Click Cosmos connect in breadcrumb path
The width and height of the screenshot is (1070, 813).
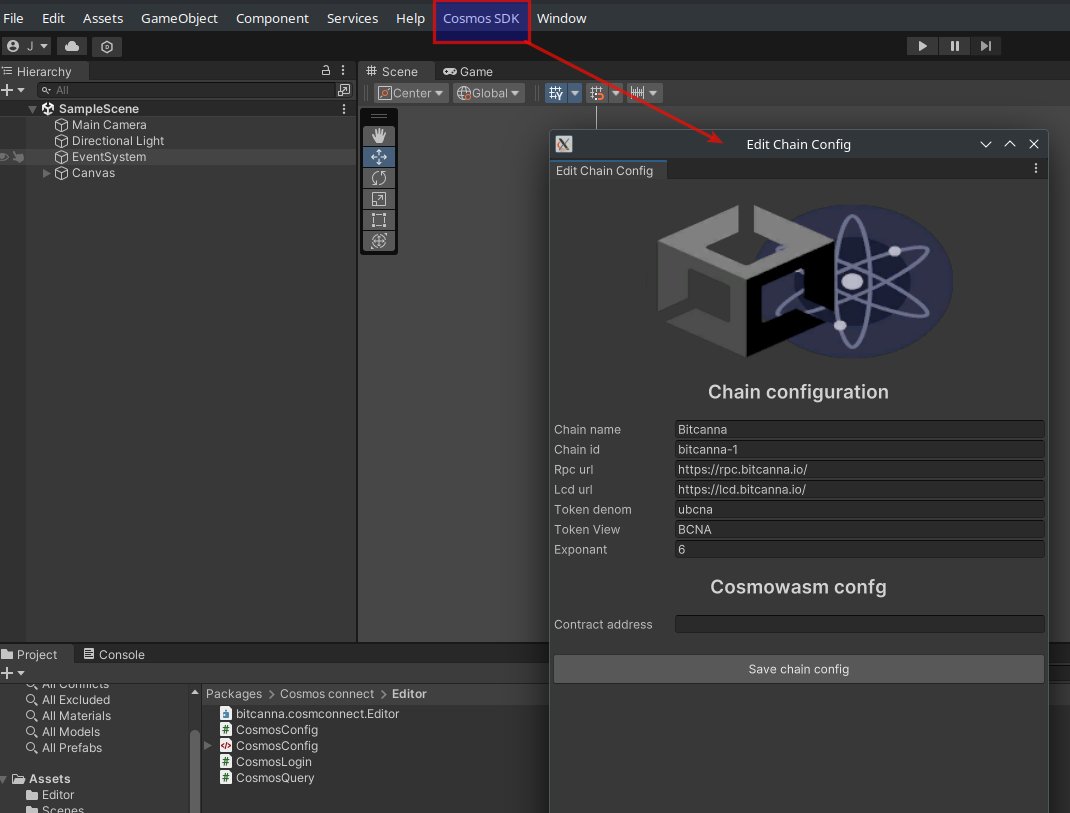pos(327,694)
